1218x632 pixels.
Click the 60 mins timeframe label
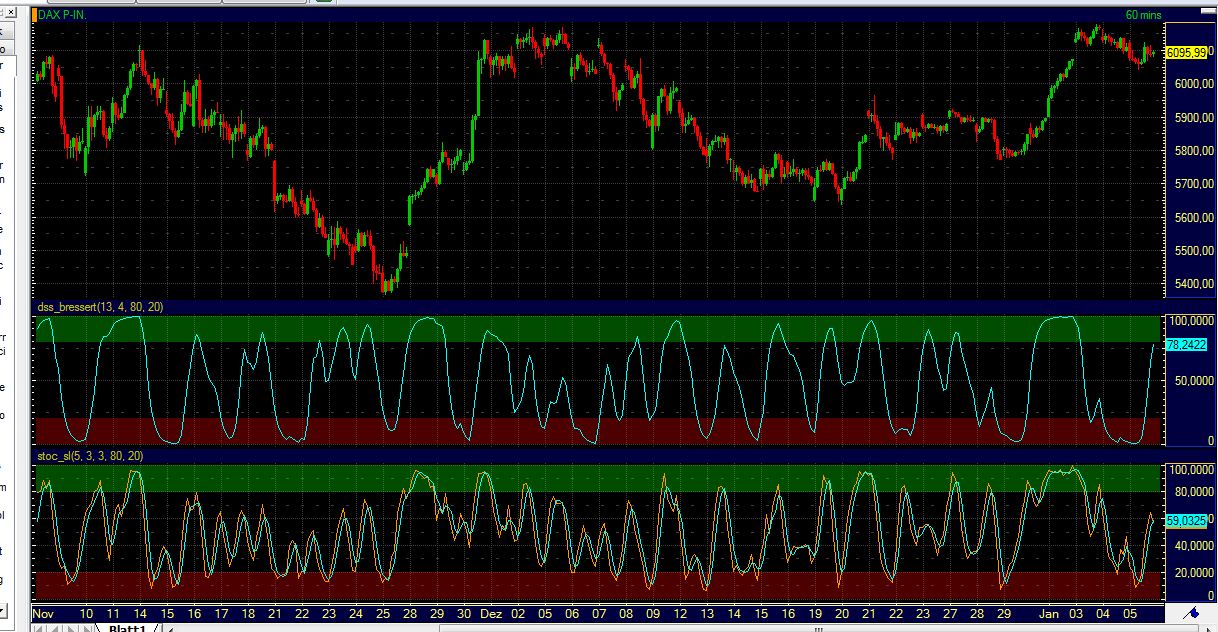click(1145, 15)
